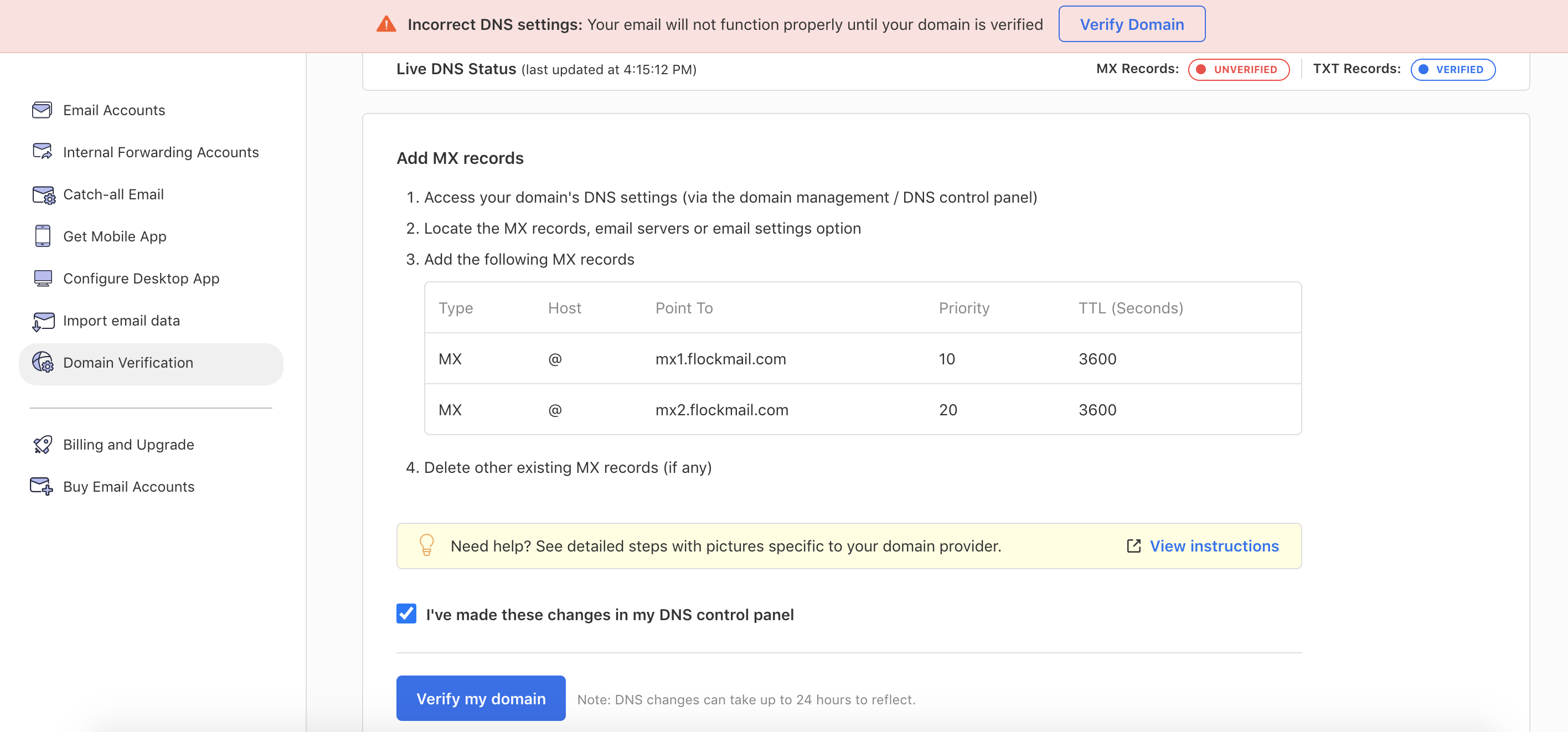Click TTL 3600 in mx1 row

[x=1097, y=359]
